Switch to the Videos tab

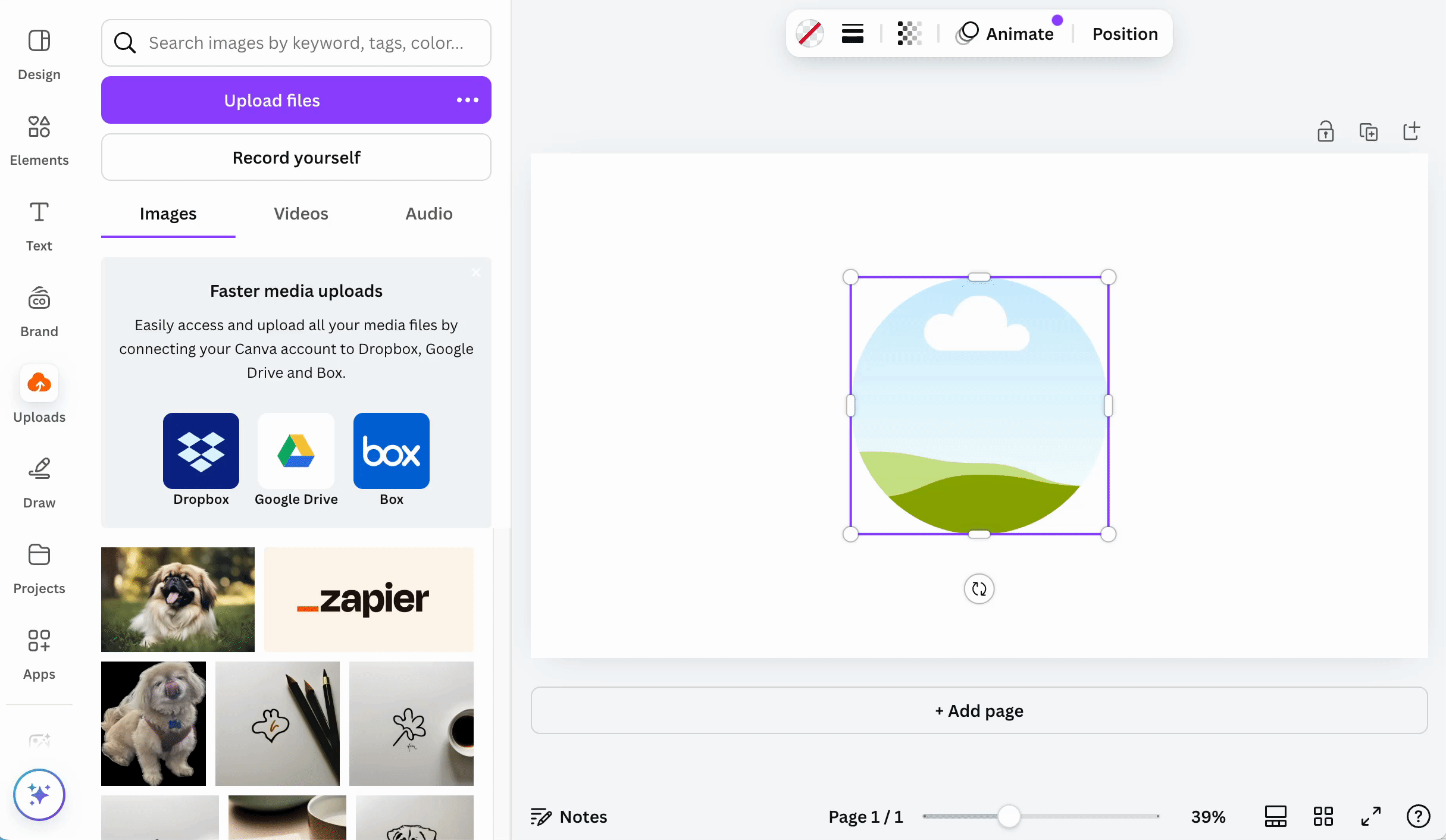click(301, 214)
